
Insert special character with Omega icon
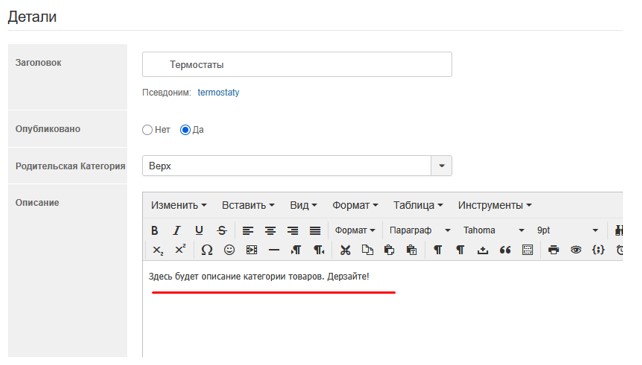coord(207,250)
